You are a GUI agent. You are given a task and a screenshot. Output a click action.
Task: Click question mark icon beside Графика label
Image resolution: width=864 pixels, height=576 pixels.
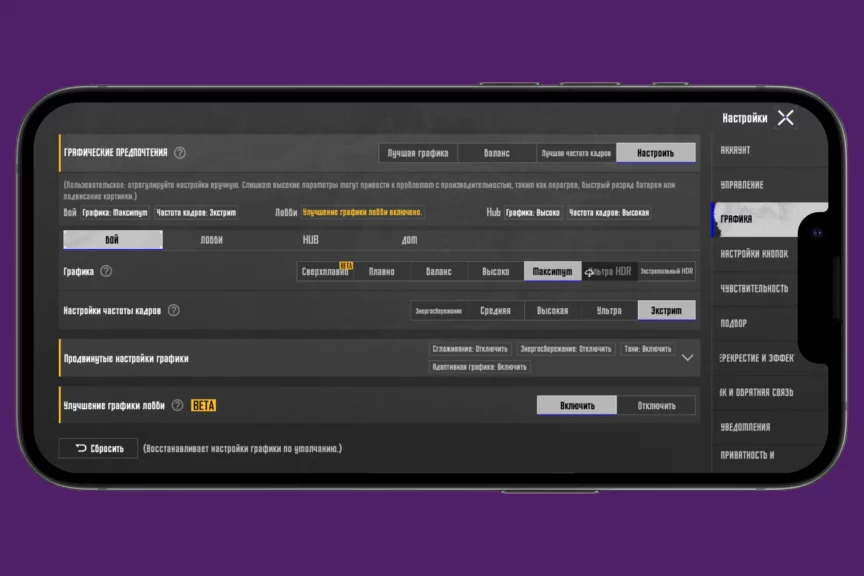(106, 271)
